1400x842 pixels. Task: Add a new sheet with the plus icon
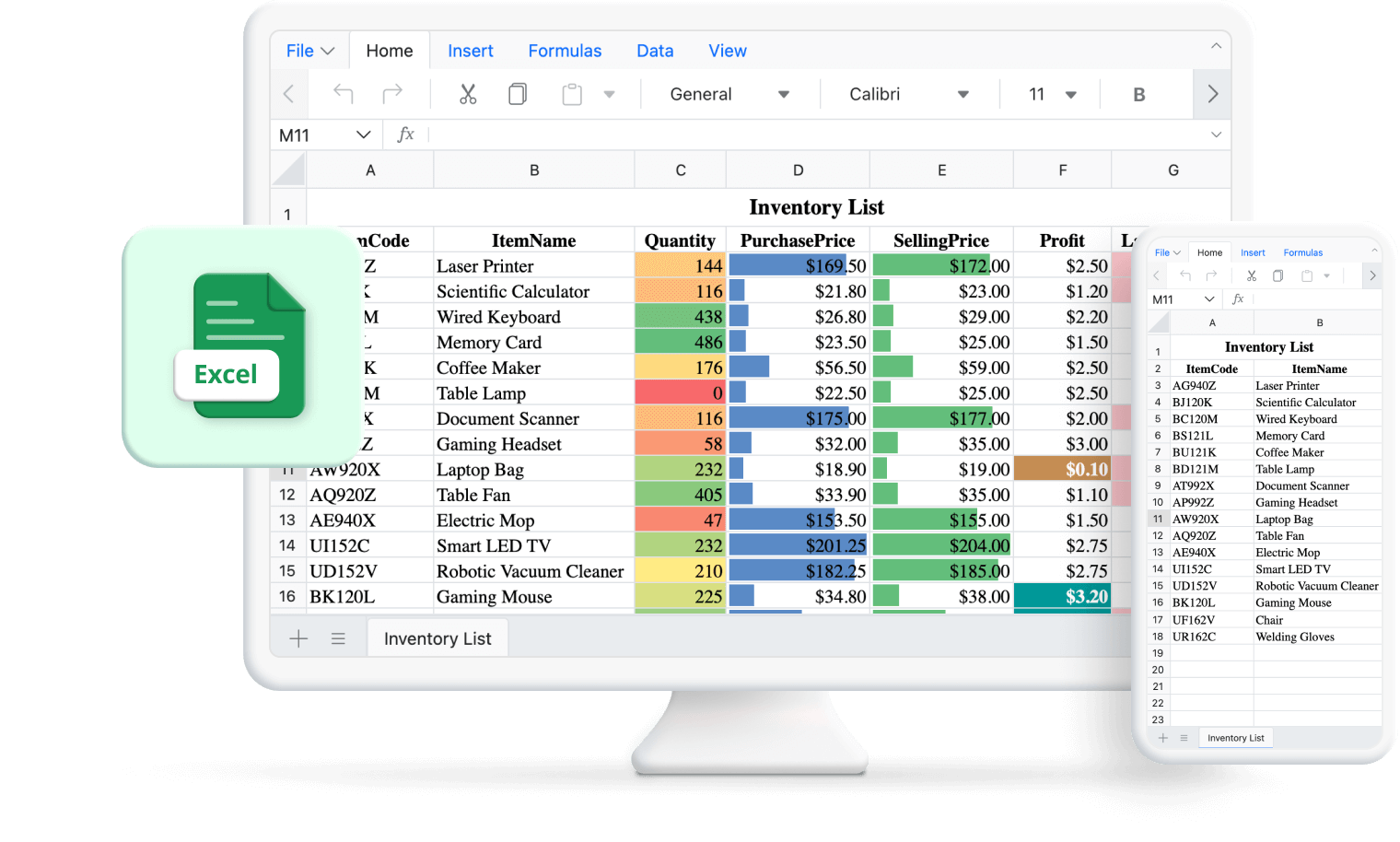(297, 637)
